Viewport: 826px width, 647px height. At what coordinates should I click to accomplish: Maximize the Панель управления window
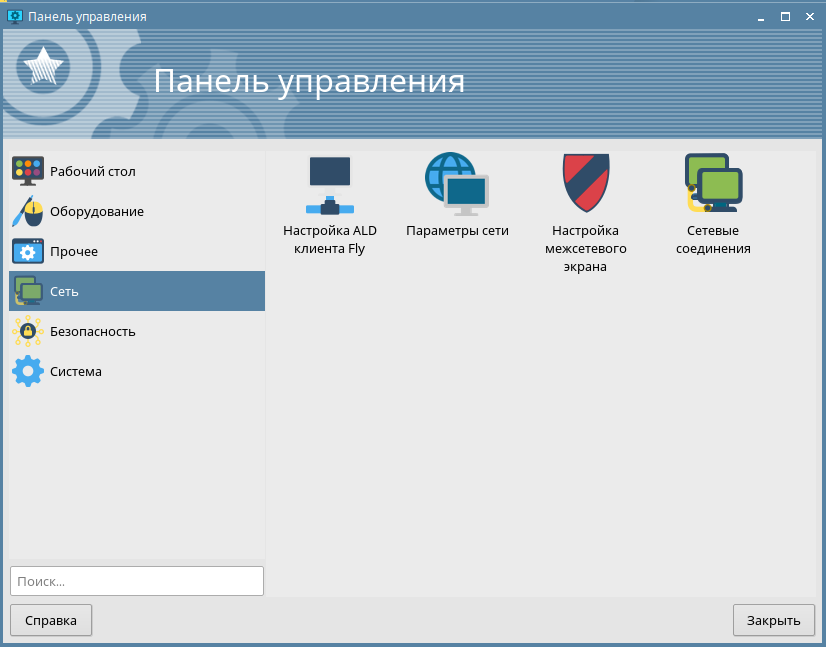tap(785, 17)
